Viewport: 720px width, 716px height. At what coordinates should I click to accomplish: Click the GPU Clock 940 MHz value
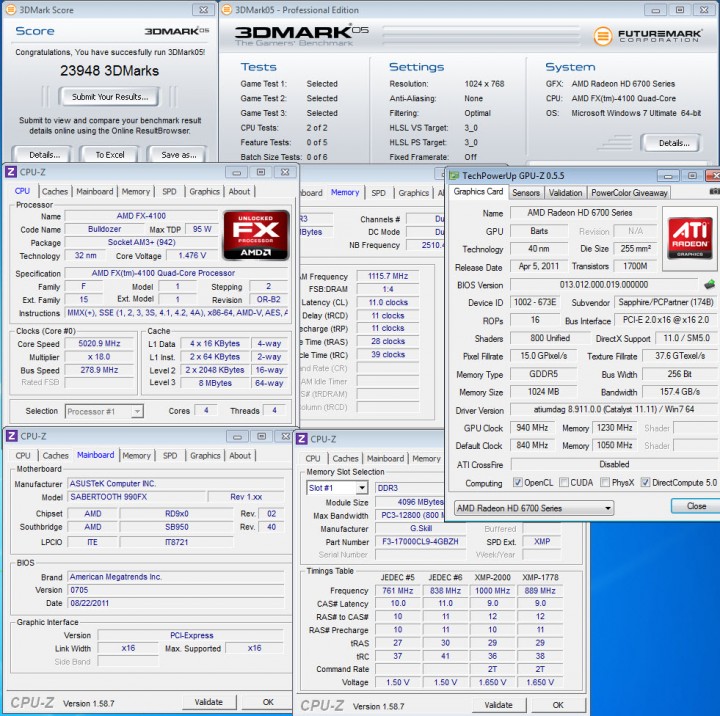point(532,428)
